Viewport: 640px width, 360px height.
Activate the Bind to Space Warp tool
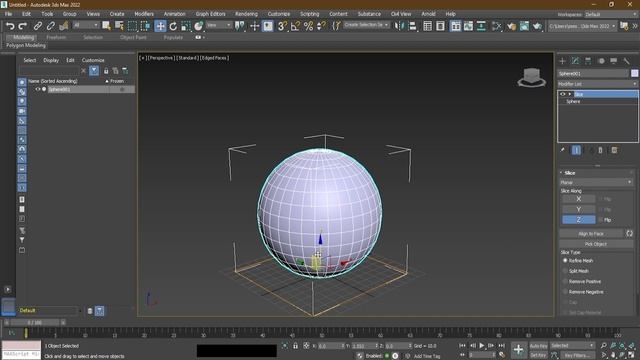tap(64, 26)
